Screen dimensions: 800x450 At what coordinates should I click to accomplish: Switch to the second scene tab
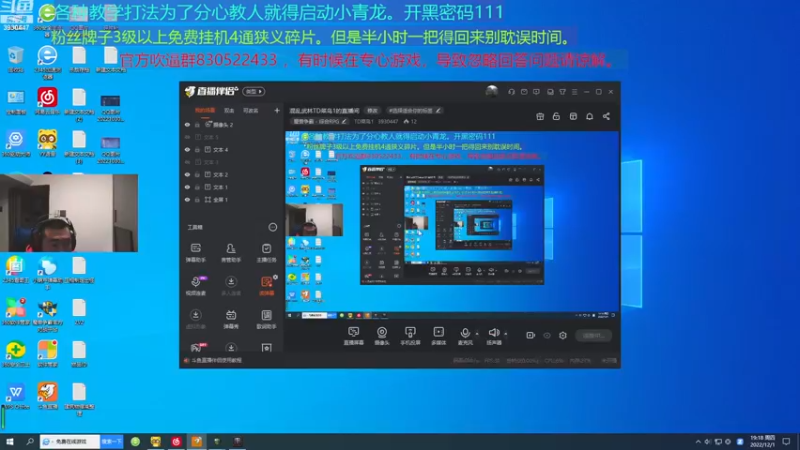(229, 110)
